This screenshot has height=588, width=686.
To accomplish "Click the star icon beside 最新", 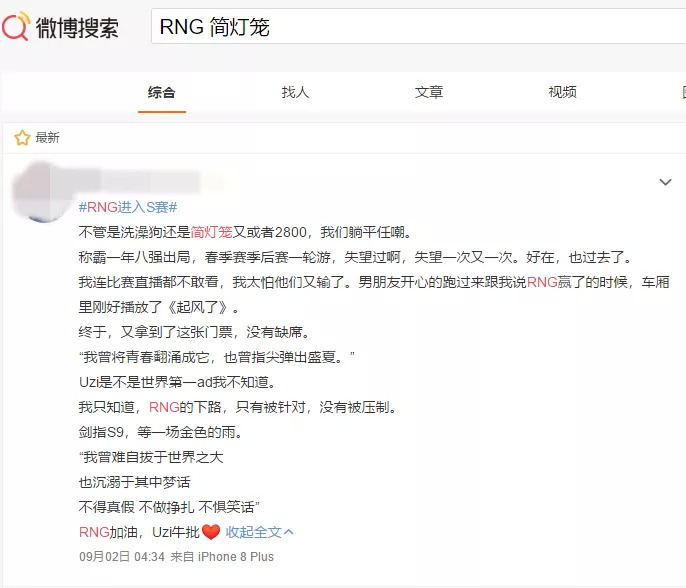I will [x=22, y=138].
